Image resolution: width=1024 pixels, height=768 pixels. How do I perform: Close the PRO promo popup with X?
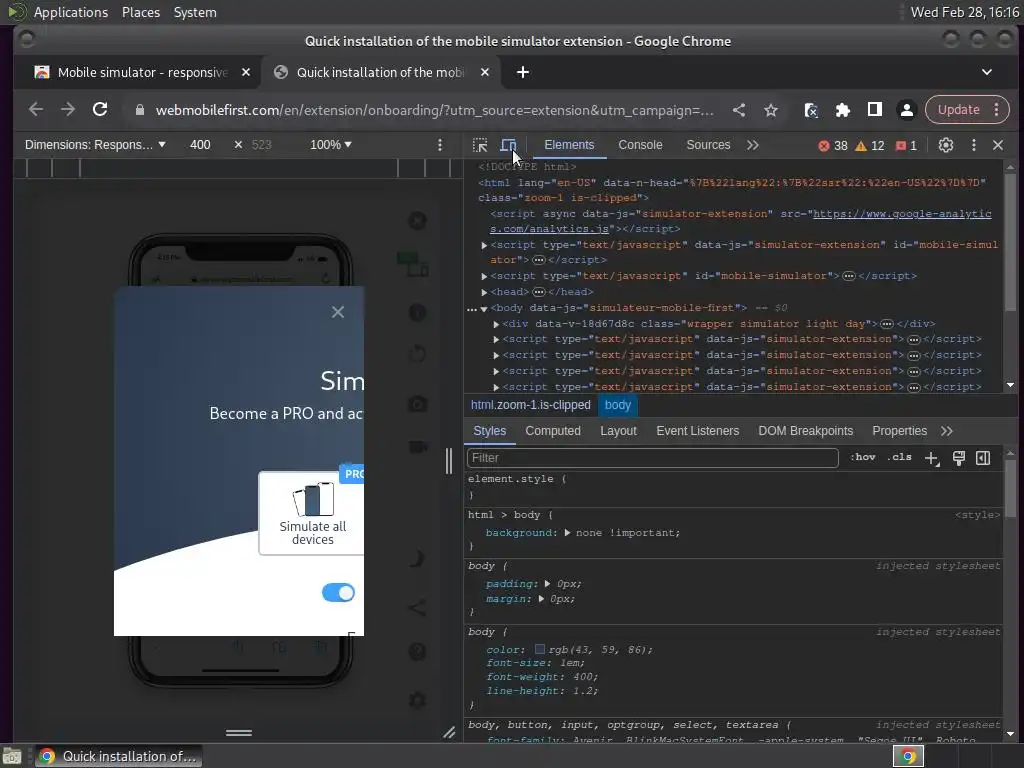338,312
